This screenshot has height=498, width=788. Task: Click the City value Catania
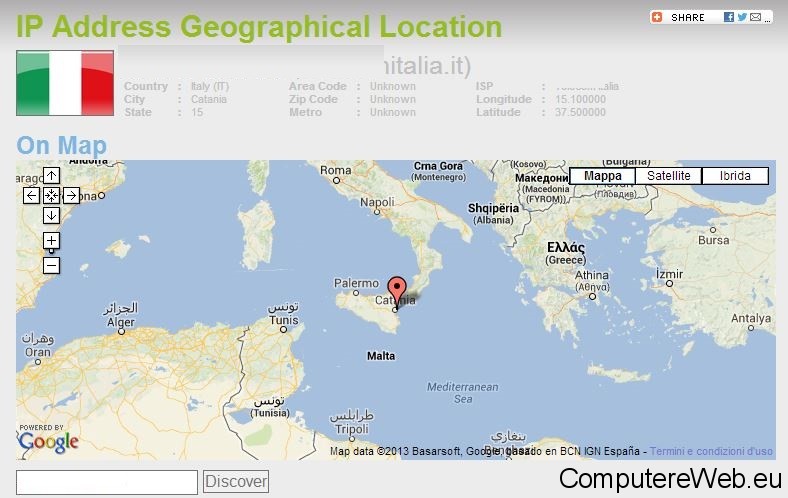coord(209,99)
